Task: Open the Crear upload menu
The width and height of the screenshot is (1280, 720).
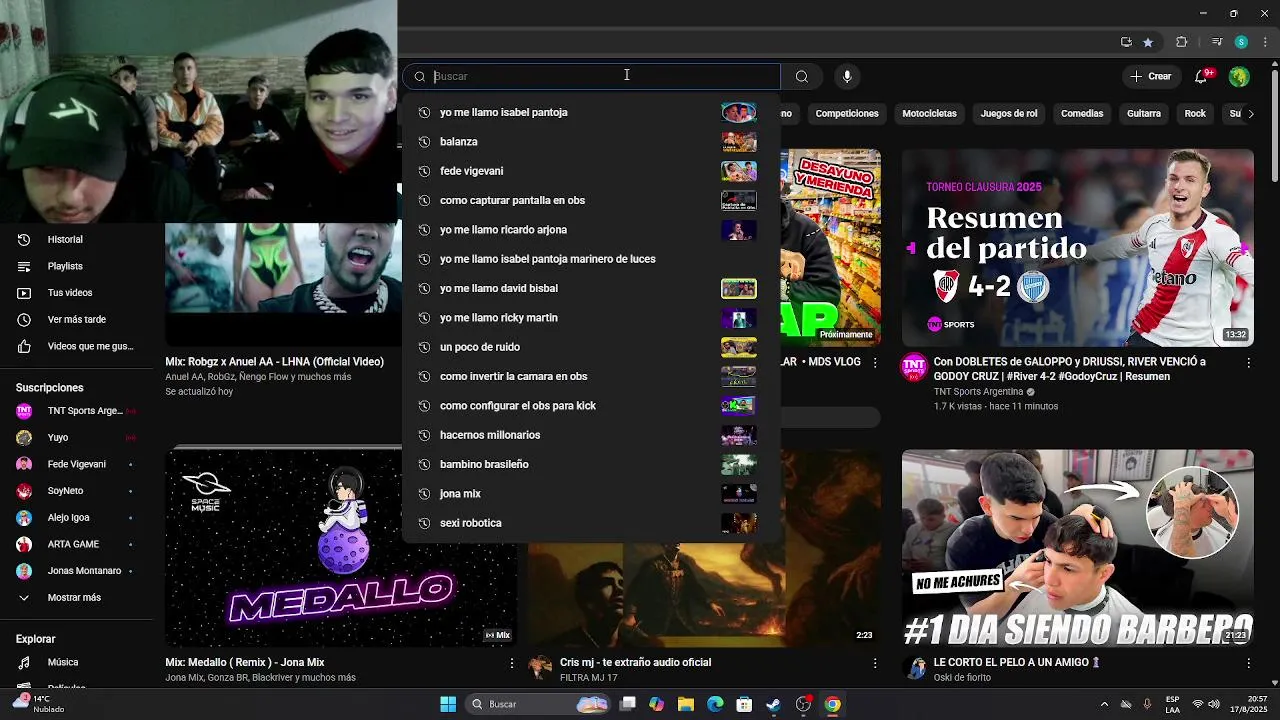Action: (x=1151, y=76)
